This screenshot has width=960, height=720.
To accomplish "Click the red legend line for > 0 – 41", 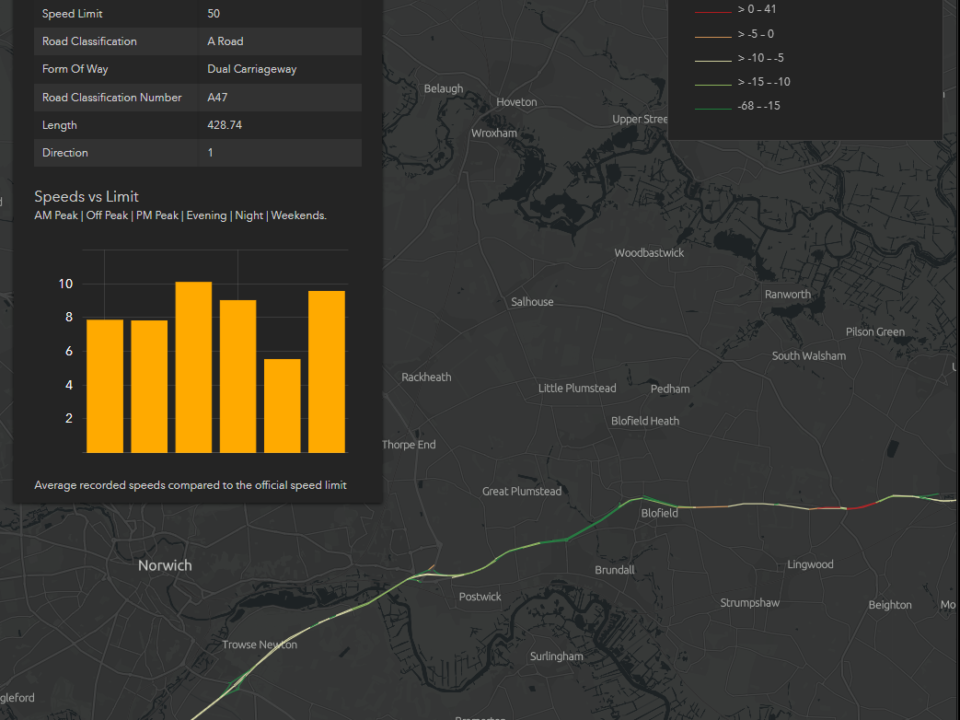I will tap(712, 10).
